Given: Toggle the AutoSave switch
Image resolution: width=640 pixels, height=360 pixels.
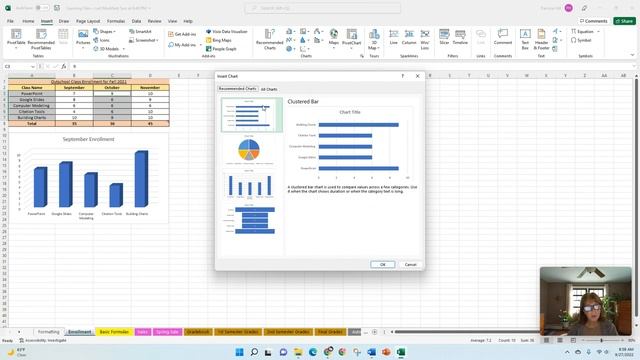Looking at the screenshot, I should click(x=42, y=8).
